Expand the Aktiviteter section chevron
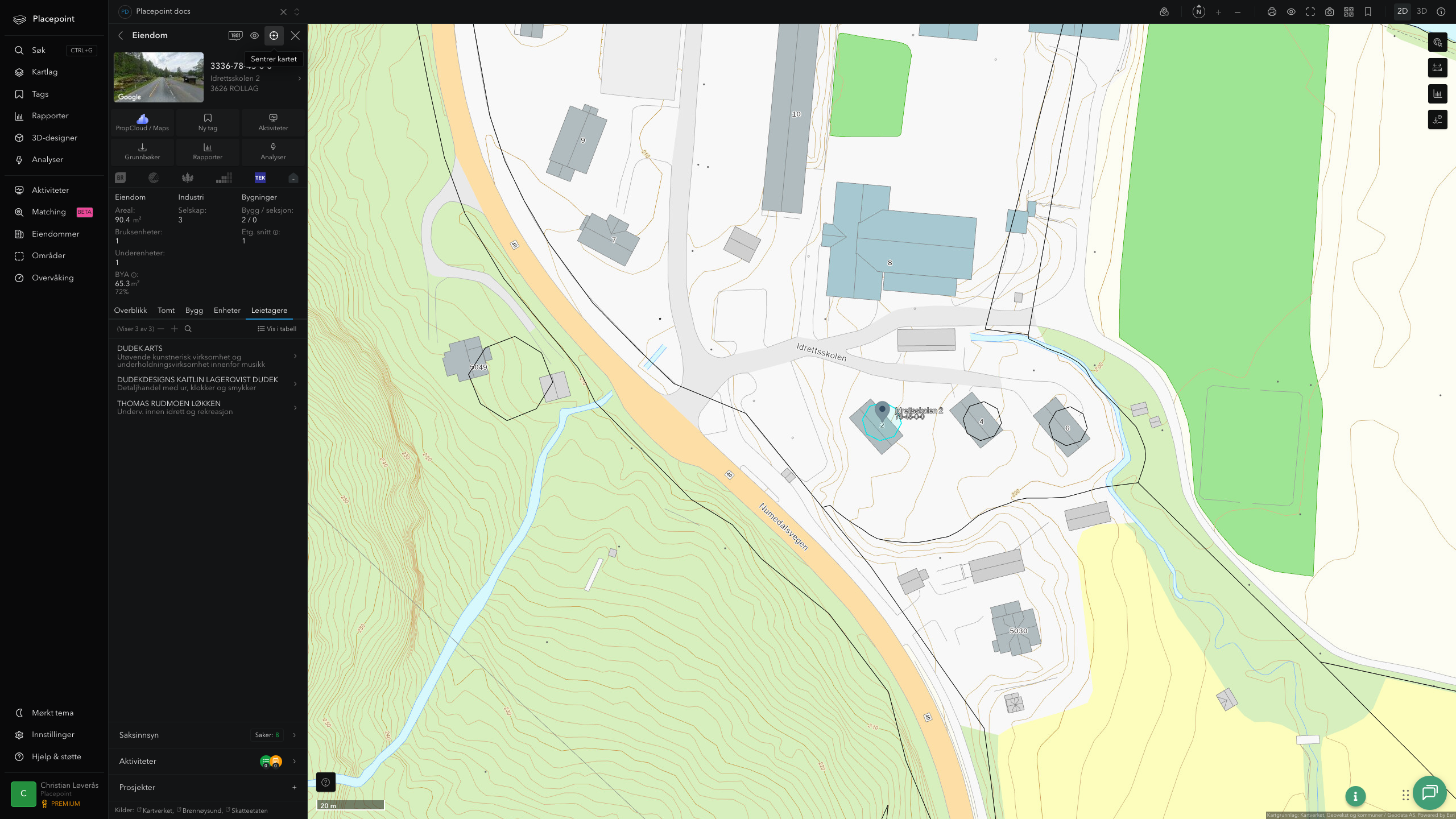Screen dimensions: 1456x819 294,761
